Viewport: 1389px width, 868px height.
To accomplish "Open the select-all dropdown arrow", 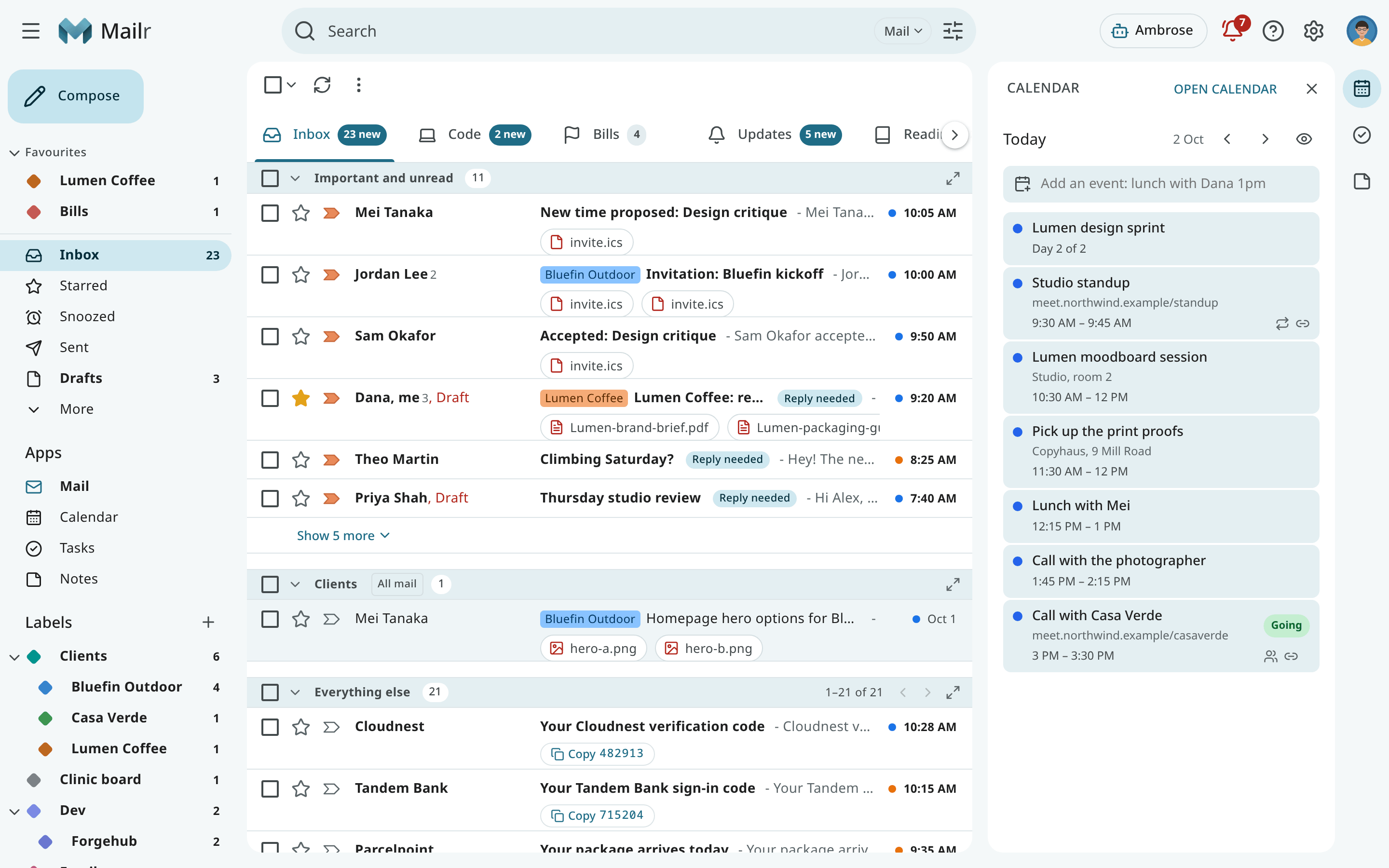I will (x=292, y=85).
